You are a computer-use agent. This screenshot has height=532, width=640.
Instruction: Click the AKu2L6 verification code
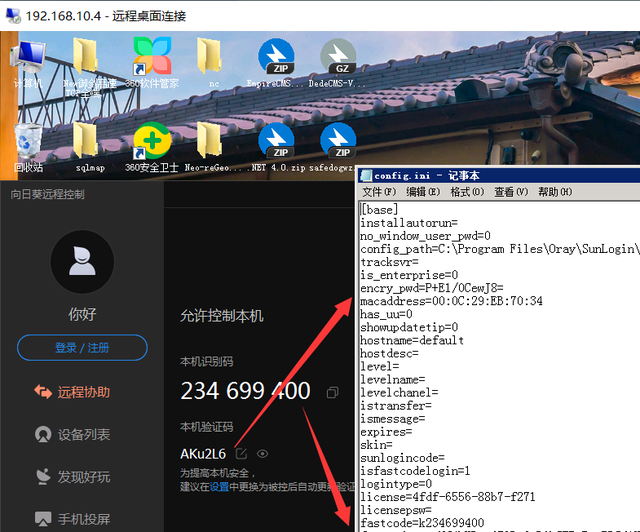pos(203,454)
